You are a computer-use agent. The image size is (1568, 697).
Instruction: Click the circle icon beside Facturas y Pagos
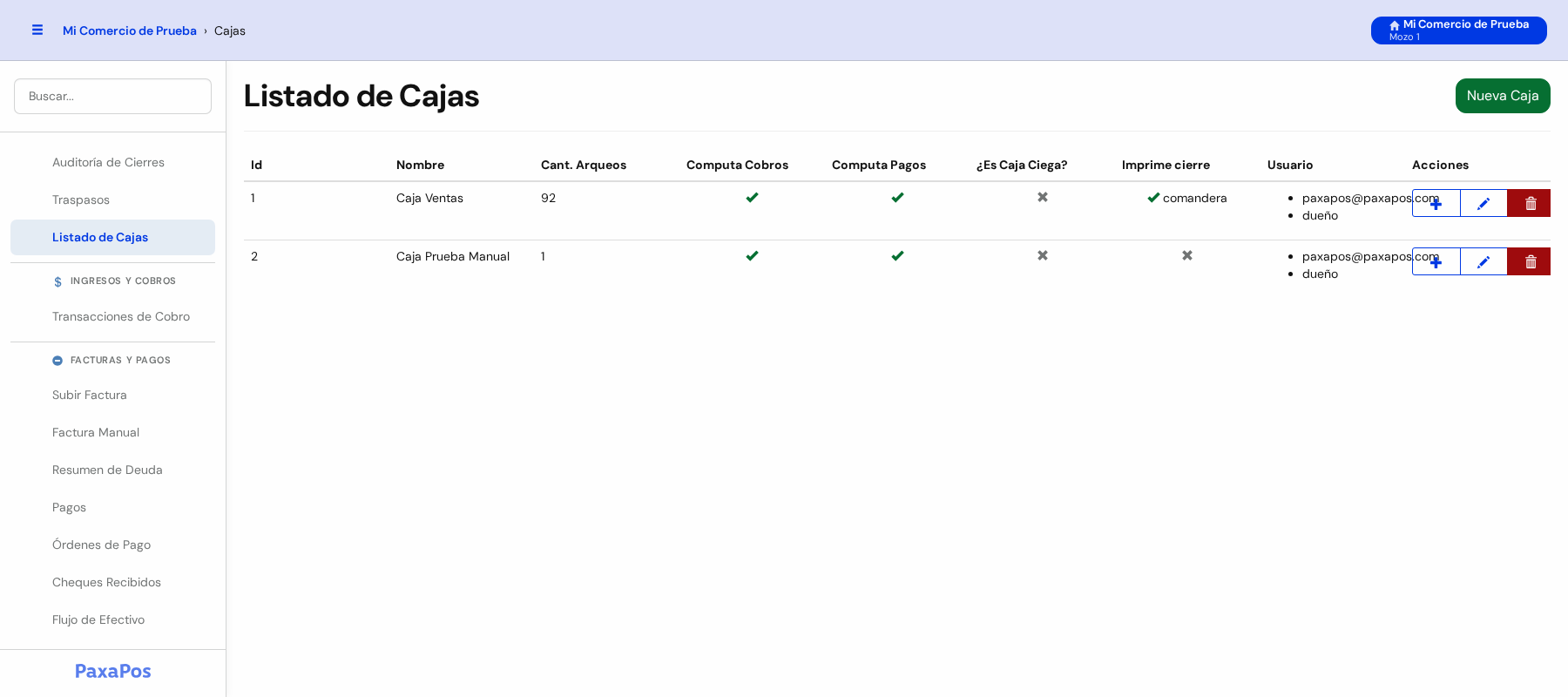(x=57, y=361)
